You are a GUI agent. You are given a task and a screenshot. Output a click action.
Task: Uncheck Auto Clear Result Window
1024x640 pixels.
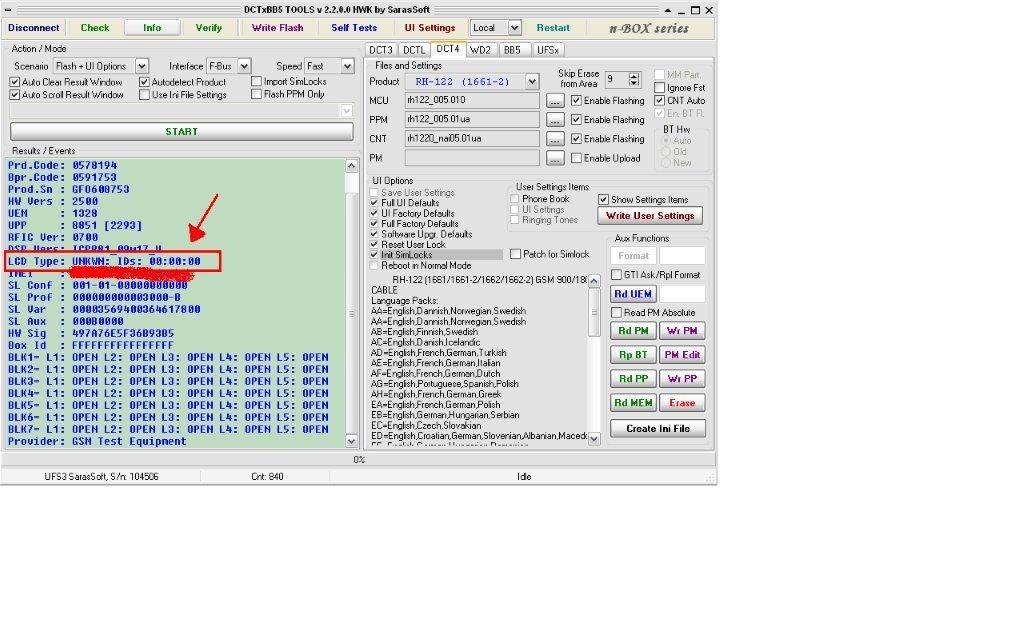(15, 82)
